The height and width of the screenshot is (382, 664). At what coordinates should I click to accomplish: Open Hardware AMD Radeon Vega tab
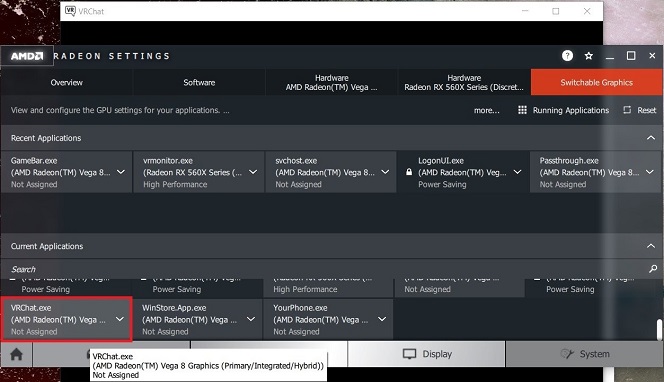332,82
